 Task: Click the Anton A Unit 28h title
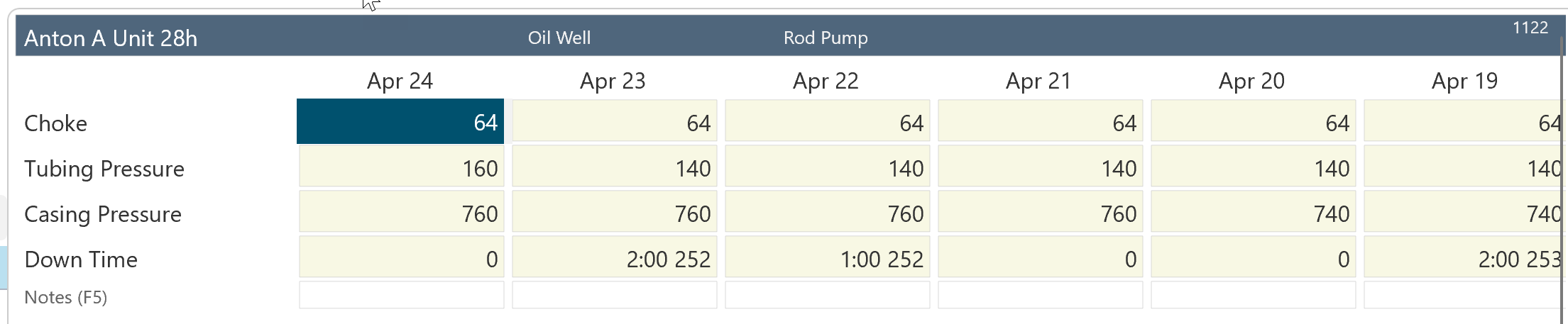pyautogui.click(x=111, y=38)
